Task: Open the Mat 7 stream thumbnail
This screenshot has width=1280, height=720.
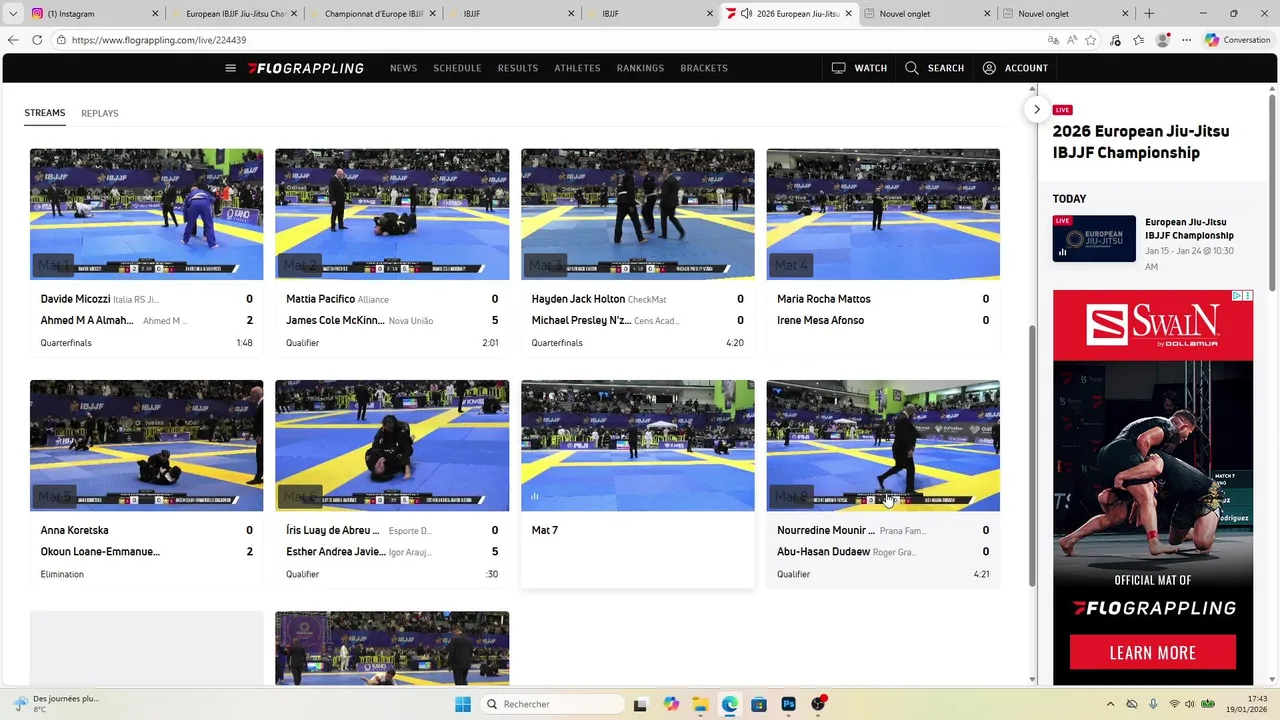Action: 638,445
